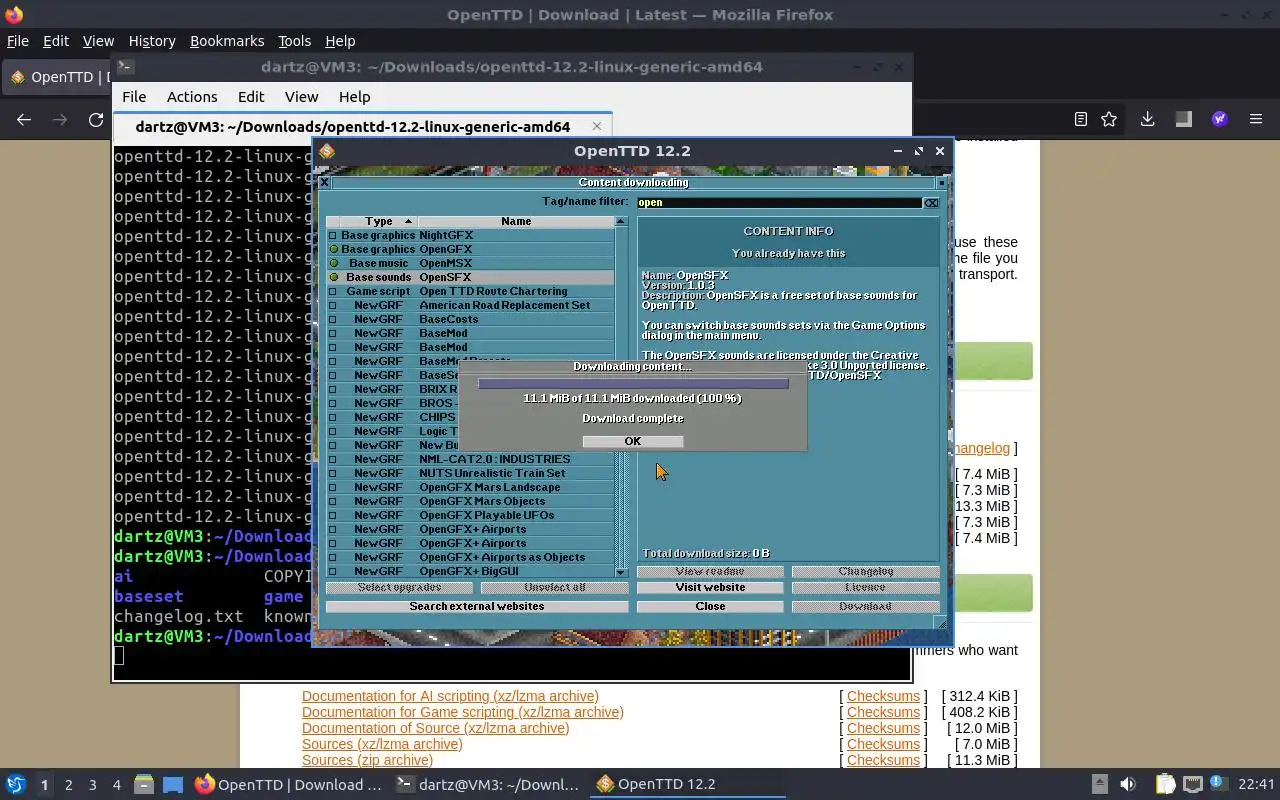Click content list scrollbar down arrow
The height and width of the screenshot is (800, 1280).
621,572
